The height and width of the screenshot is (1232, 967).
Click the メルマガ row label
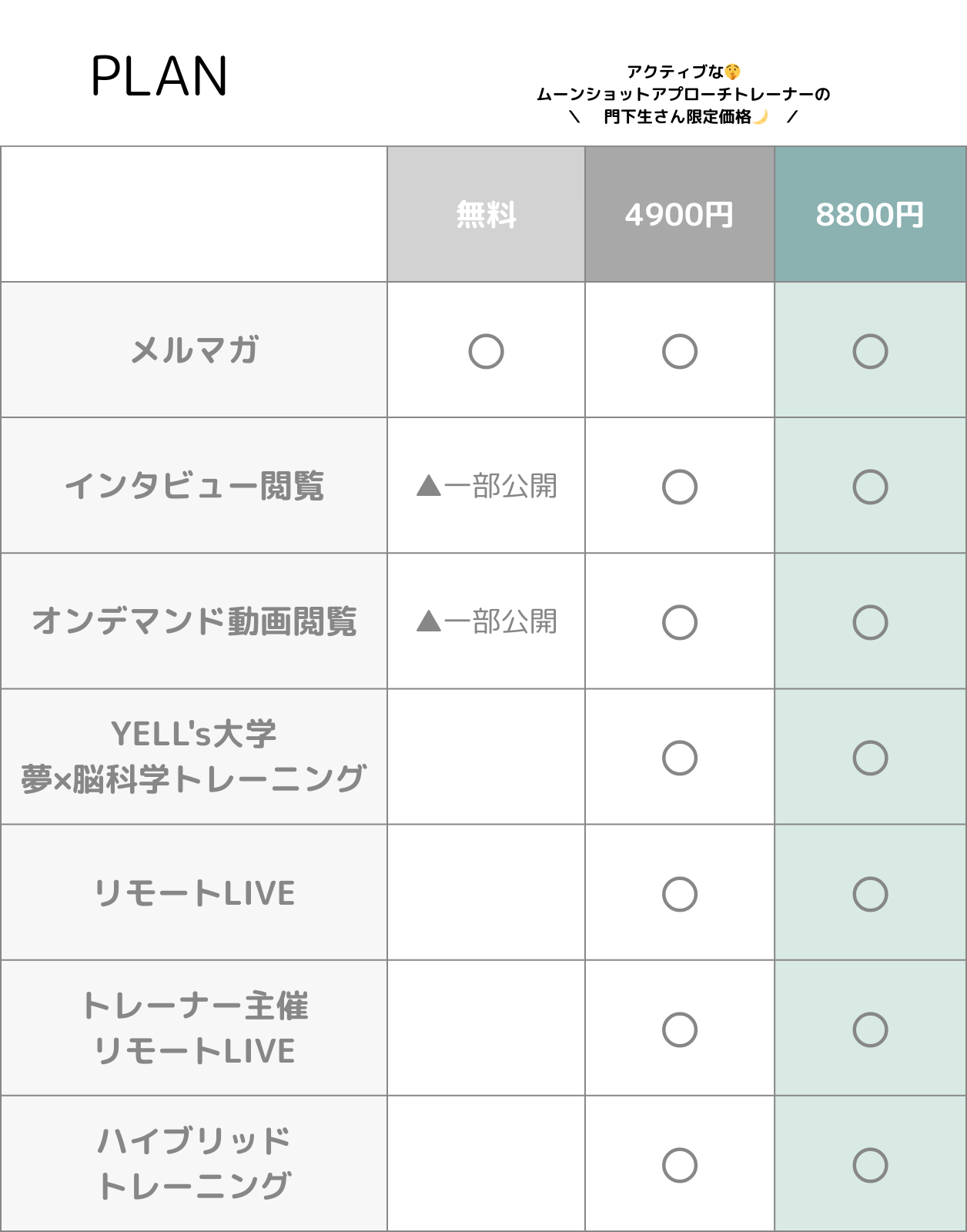pos(194,351)
